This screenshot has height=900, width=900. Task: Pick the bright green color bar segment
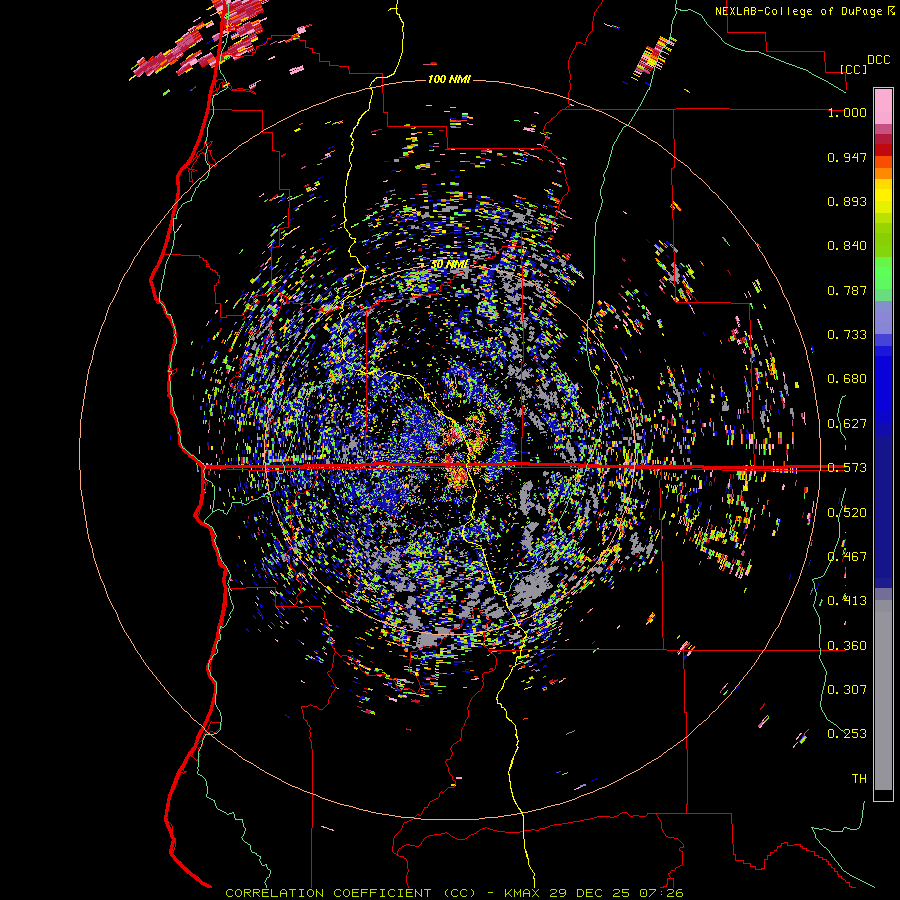883,273
